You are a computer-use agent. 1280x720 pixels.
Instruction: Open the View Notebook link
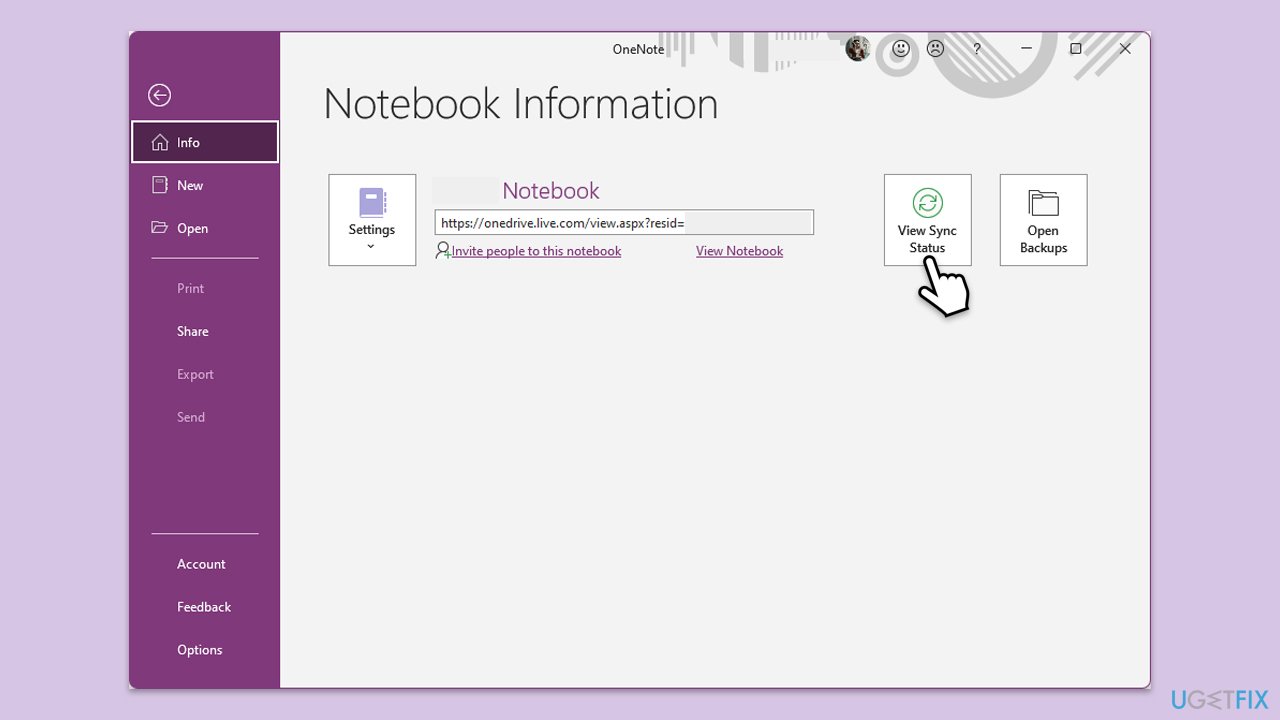point(739,251)
